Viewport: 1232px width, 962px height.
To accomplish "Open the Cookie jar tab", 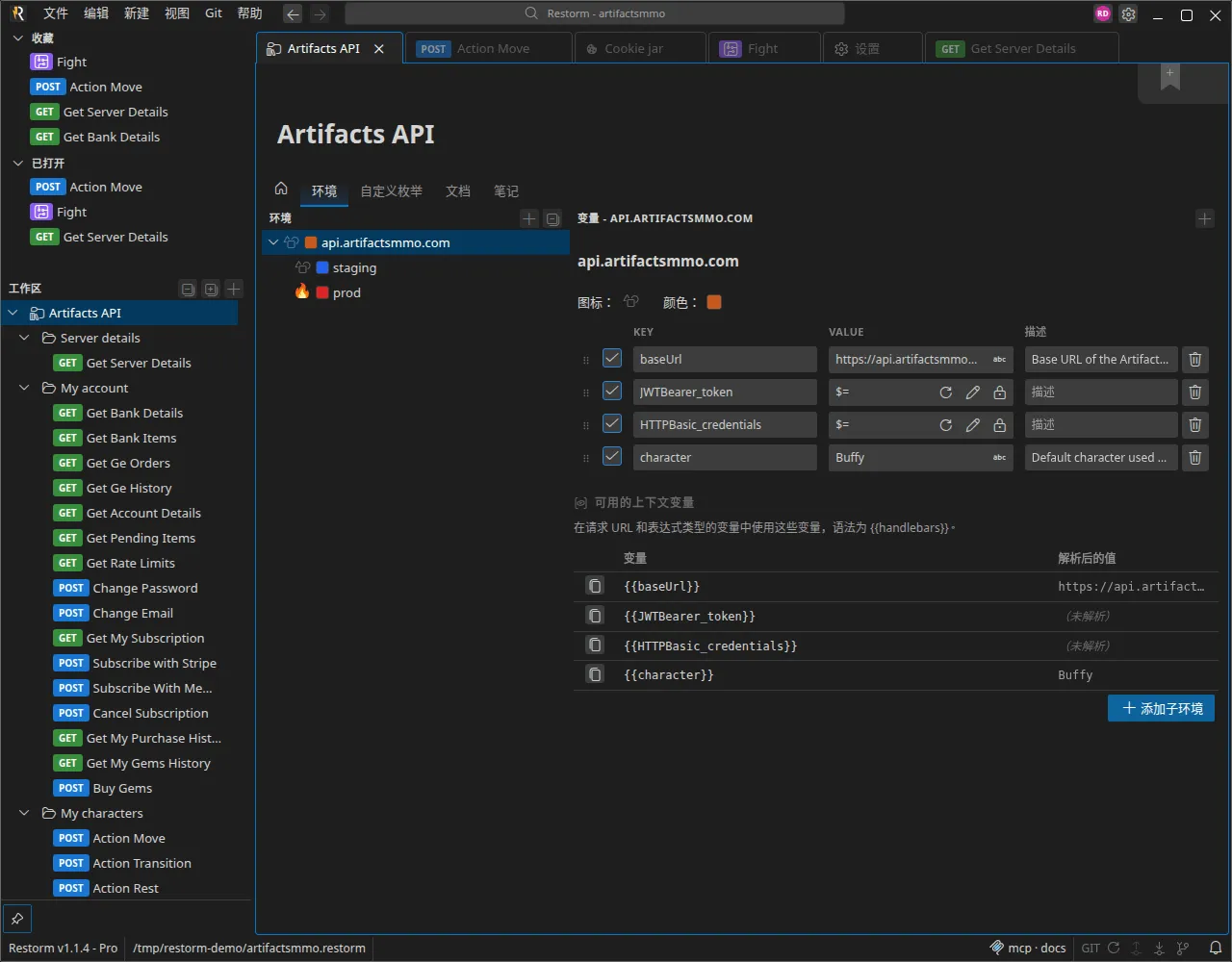I will (639, 49).
